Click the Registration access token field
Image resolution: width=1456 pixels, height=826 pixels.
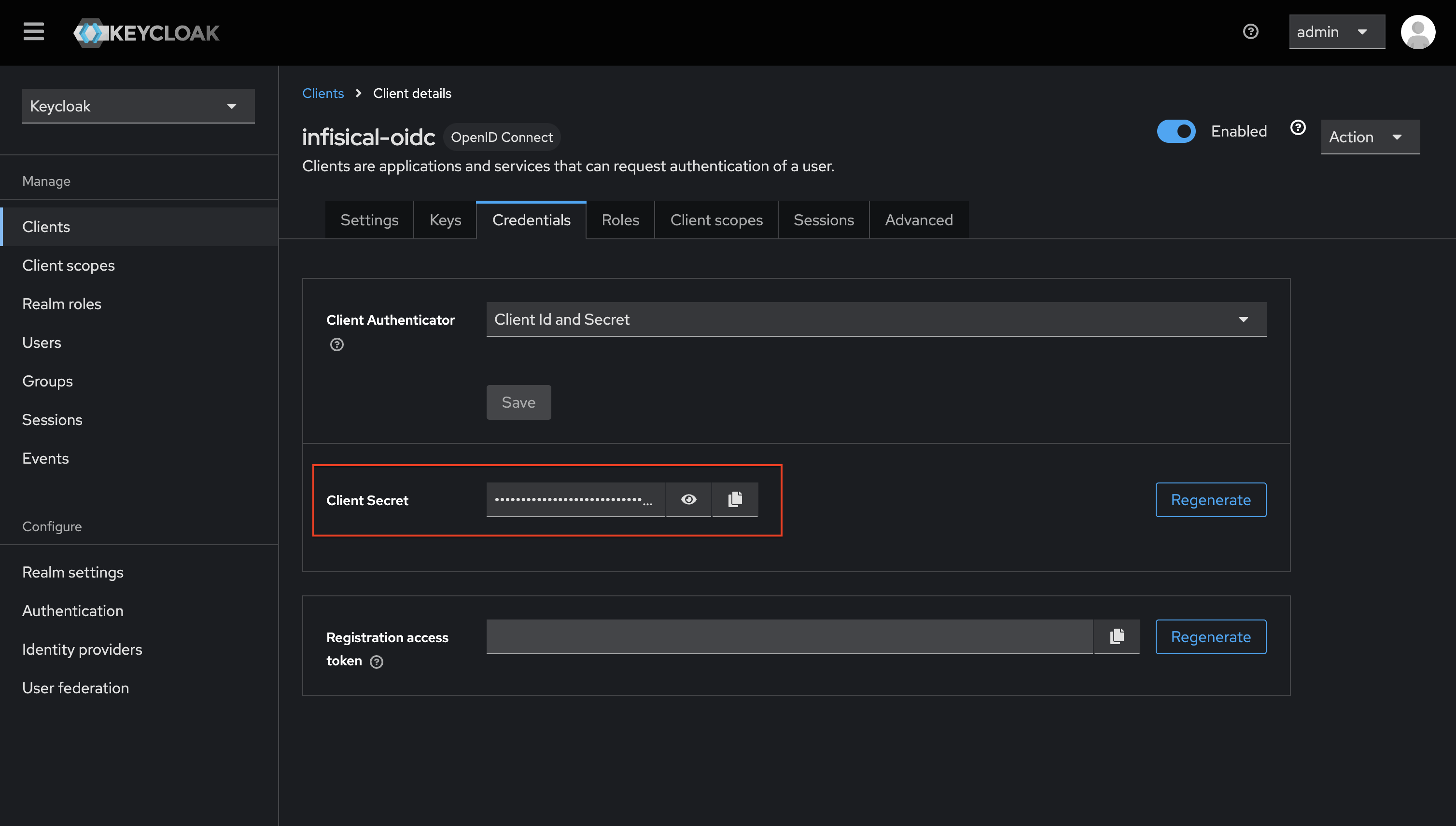click(x=790, y=636)
